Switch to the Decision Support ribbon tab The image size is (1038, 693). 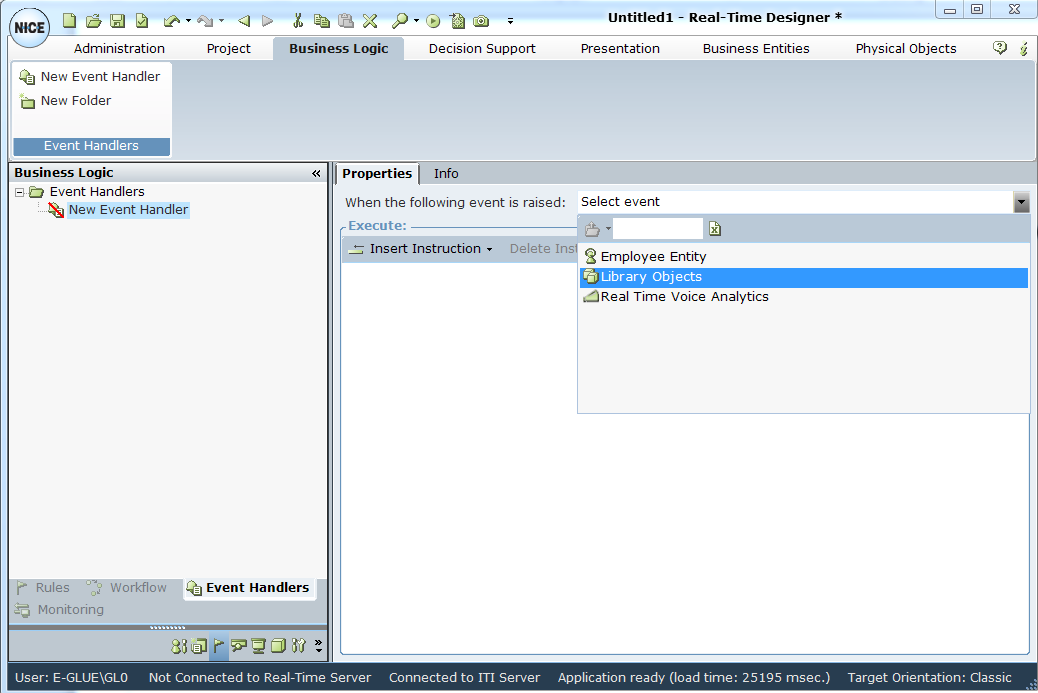coord(482,48)
